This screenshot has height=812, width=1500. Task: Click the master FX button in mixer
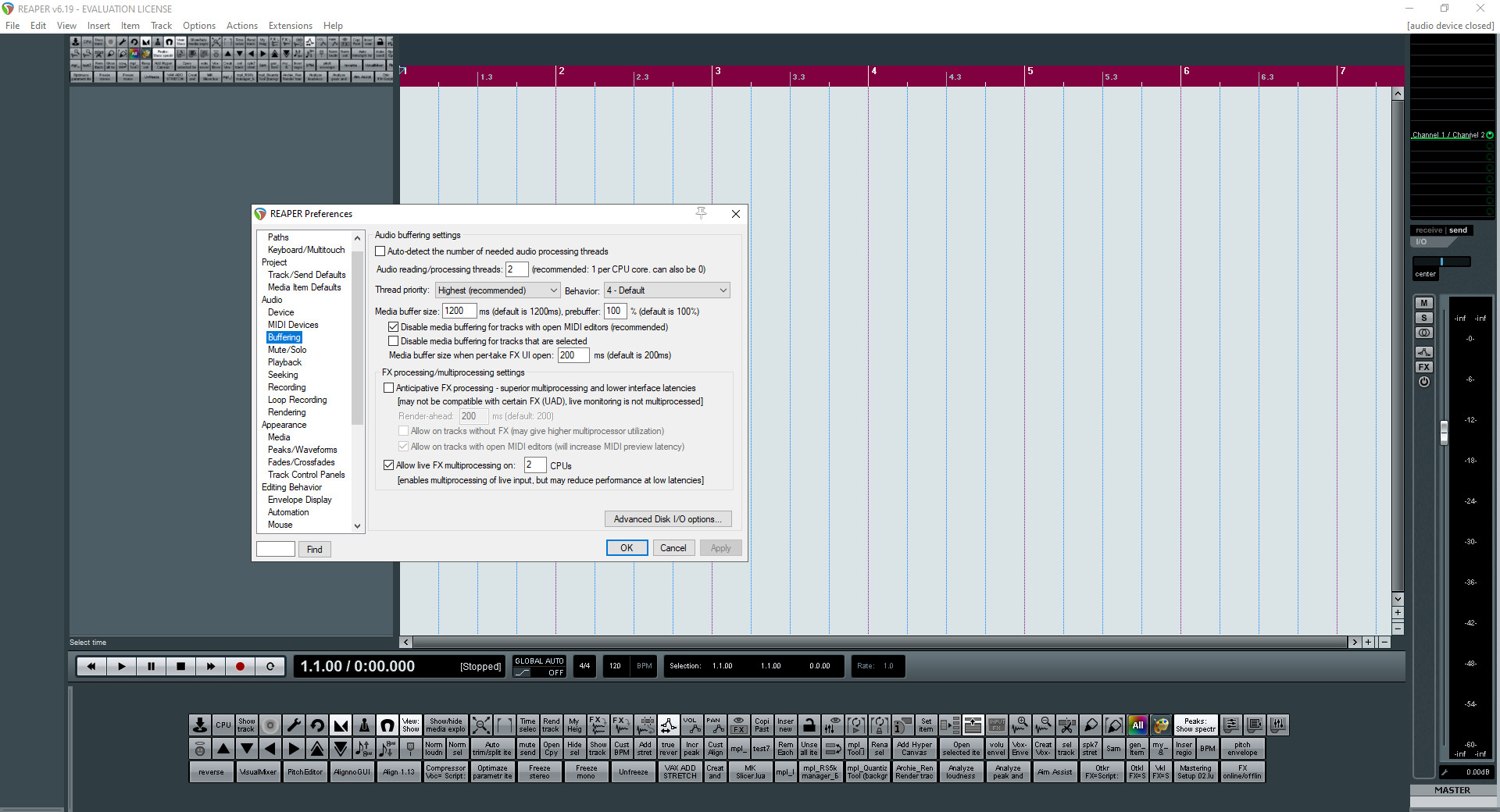click(x=1424, y=367)
